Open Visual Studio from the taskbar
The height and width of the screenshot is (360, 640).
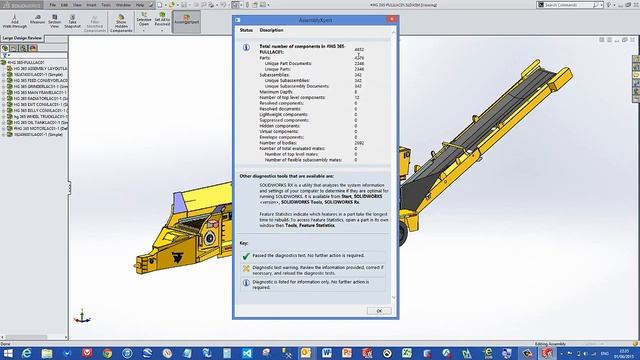pyautogui.click(x=247, y=353)
